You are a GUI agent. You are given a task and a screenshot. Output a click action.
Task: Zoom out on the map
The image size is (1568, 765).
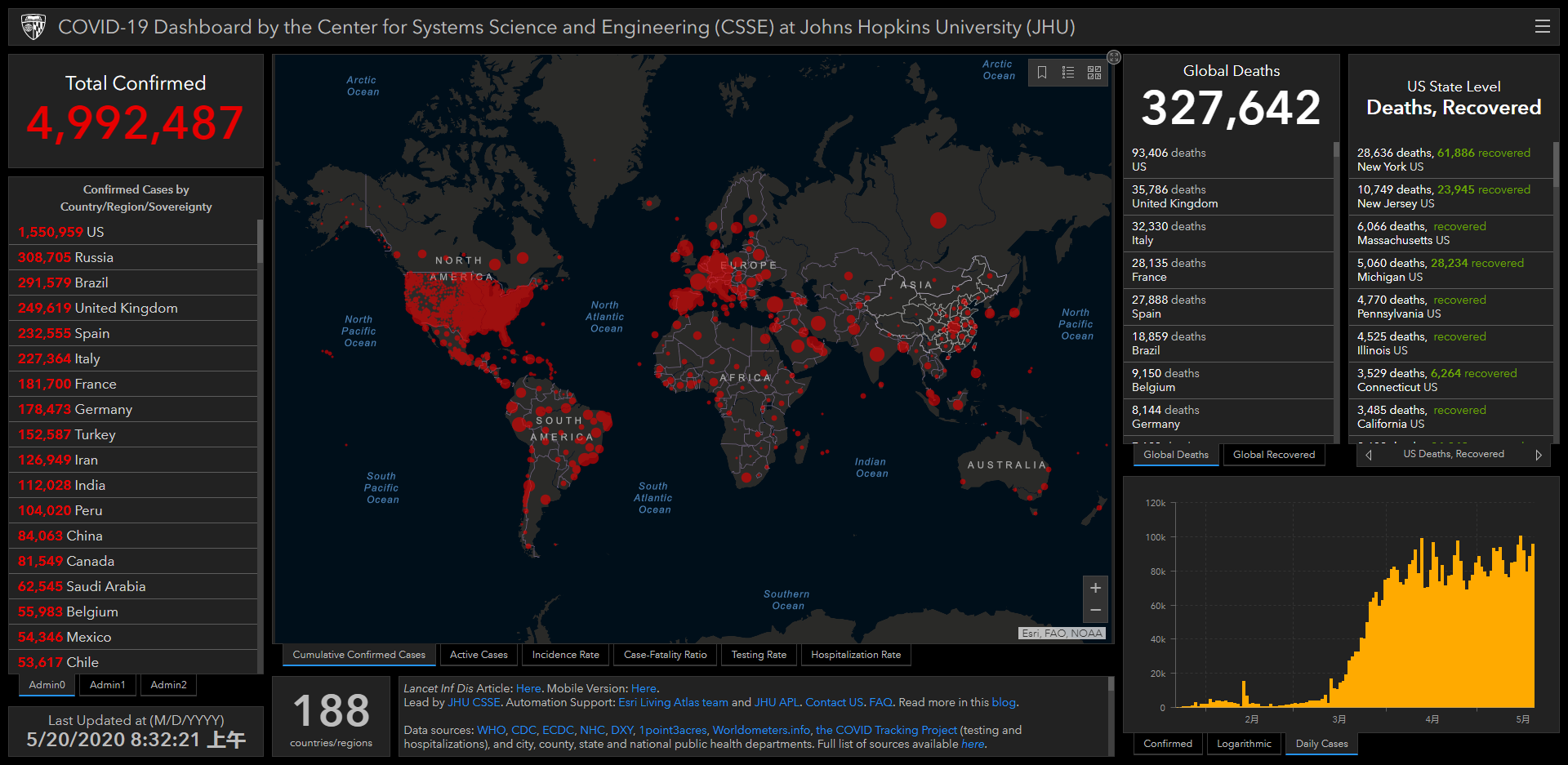click(x=1095, y=610)
